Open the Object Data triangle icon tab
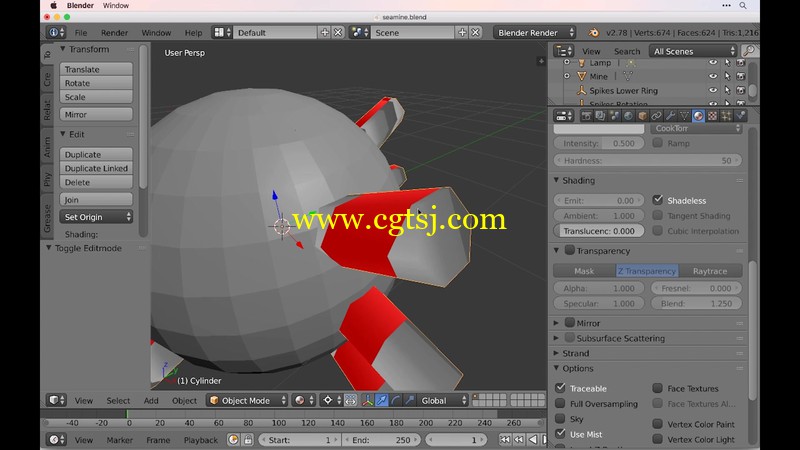 684,116
